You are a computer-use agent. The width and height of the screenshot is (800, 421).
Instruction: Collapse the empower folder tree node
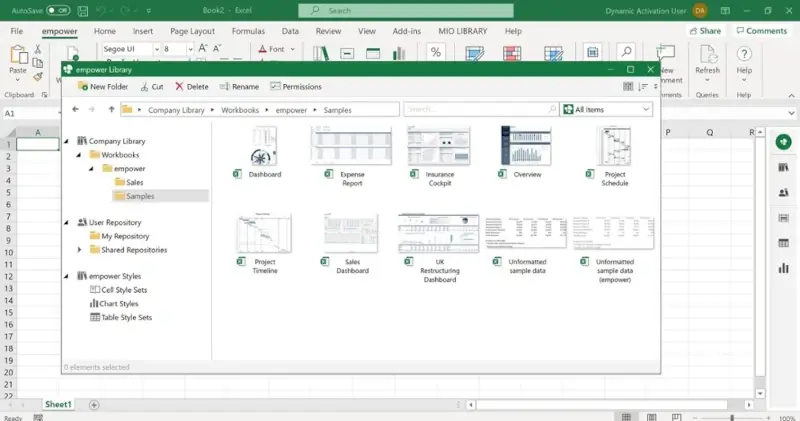click(91, 168)
